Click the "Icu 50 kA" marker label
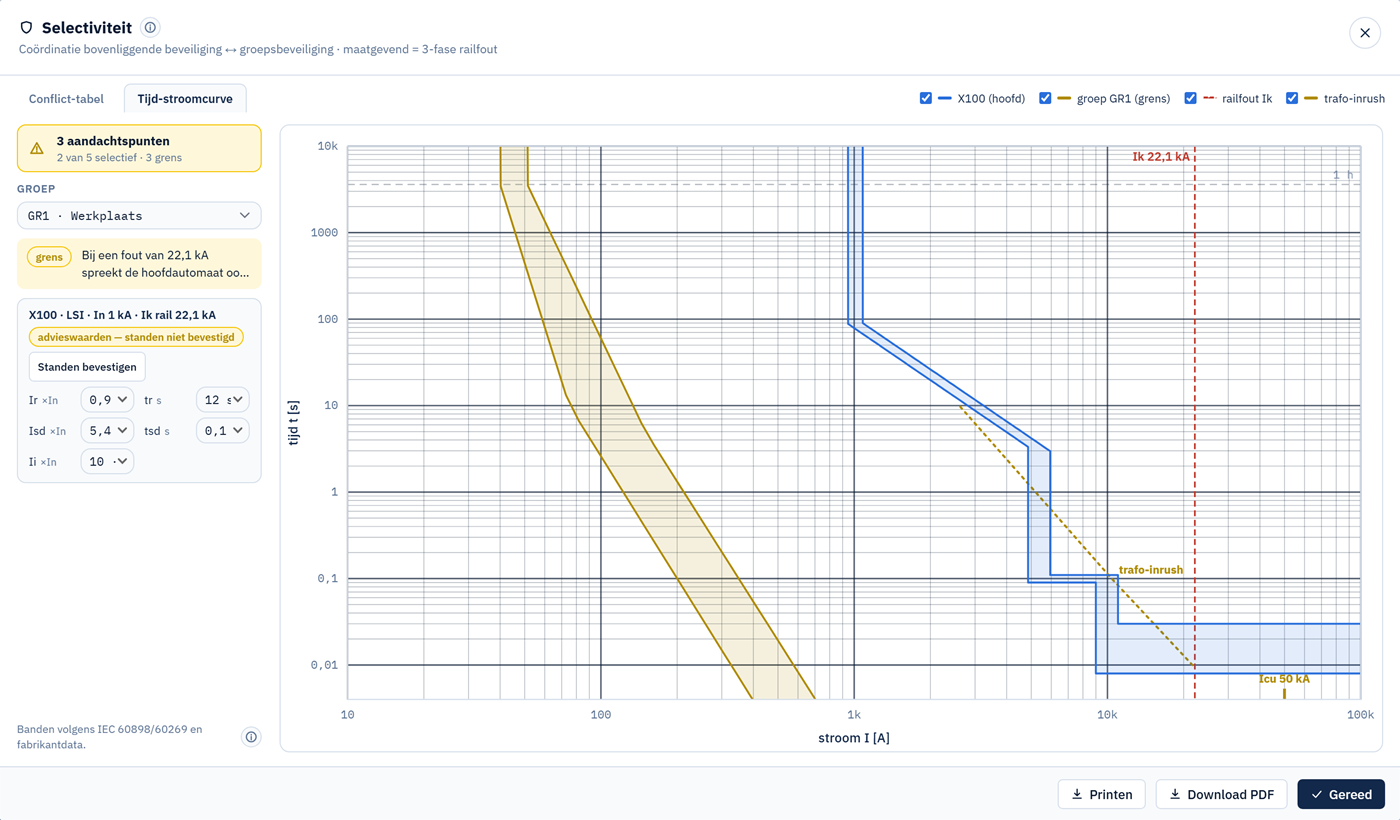This screenshot has height=820, width=1400. [x=1284, y=679]
